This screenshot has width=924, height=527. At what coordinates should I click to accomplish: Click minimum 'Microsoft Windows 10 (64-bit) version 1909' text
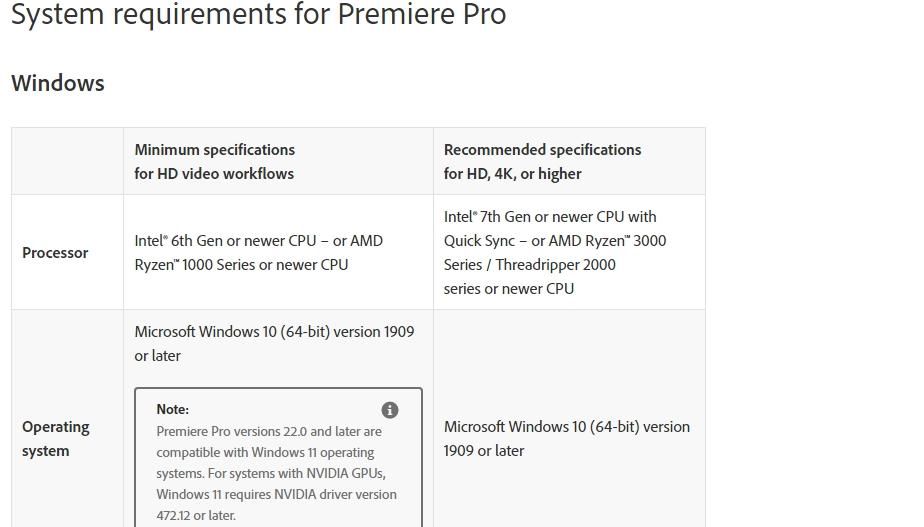(x=274, y=332)
